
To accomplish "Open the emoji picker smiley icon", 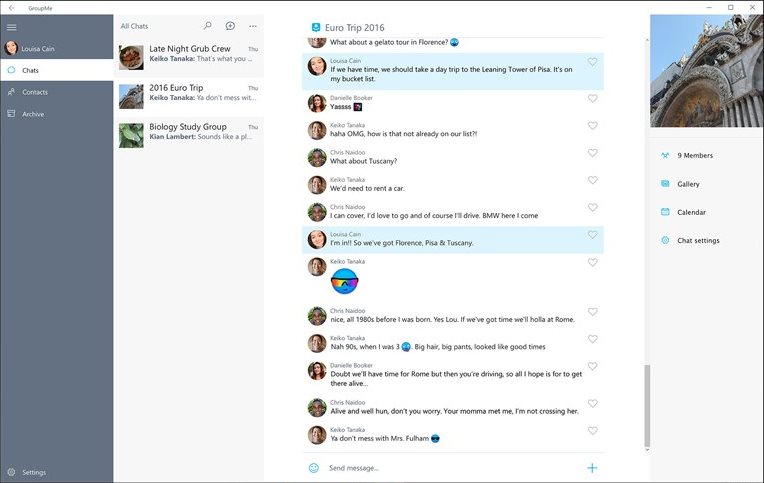I will [x=314, y=468].
